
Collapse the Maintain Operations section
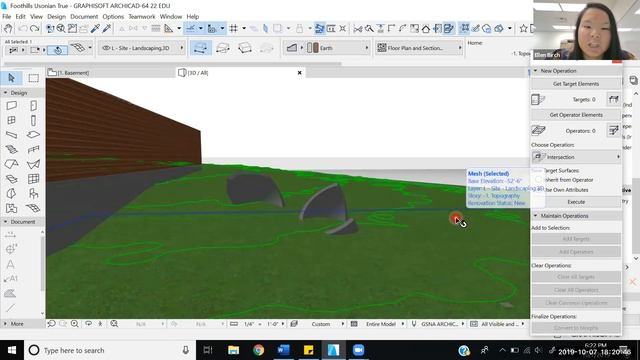[535, 216]
